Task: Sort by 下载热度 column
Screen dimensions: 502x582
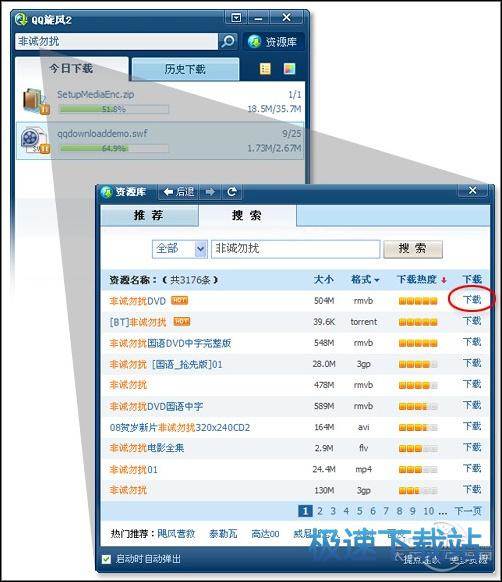Action: 422,279
